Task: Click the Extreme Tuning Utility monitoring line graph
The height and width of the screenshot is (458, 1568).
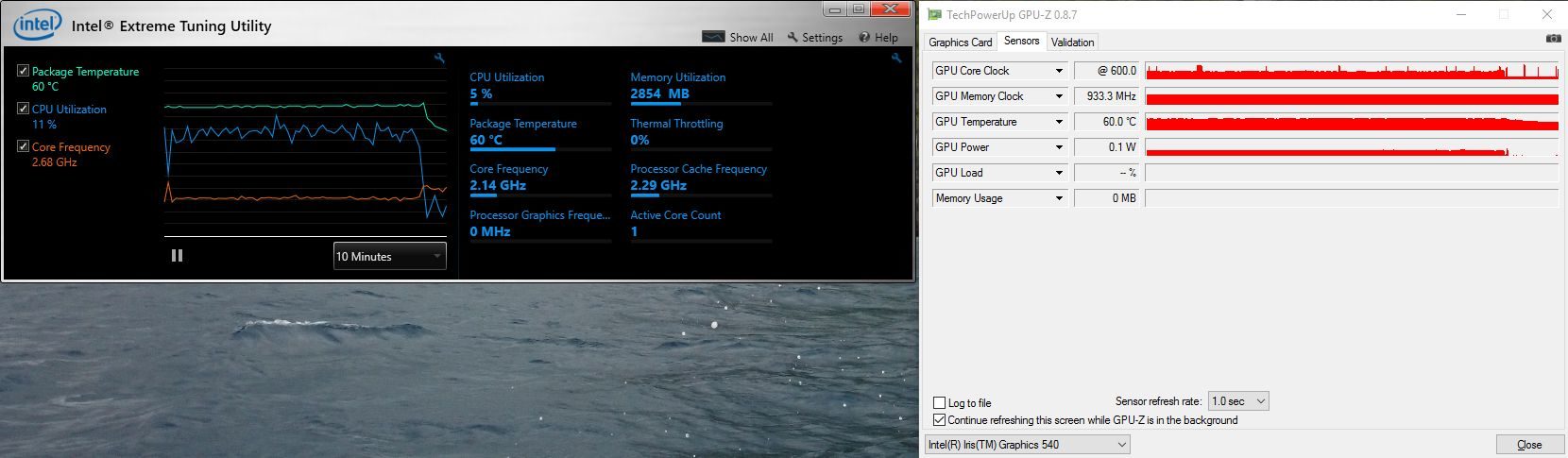Action: [x=306, y=151]
